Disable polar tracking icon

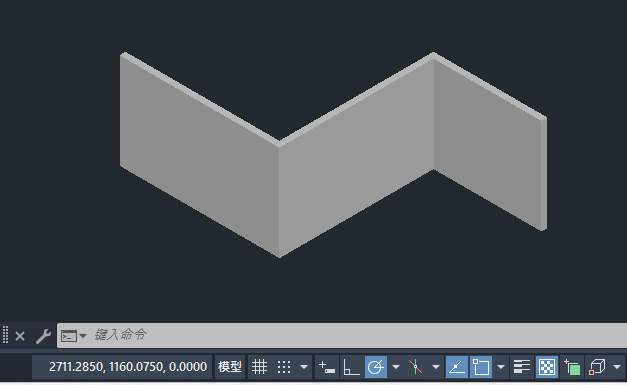coord(375,367)
